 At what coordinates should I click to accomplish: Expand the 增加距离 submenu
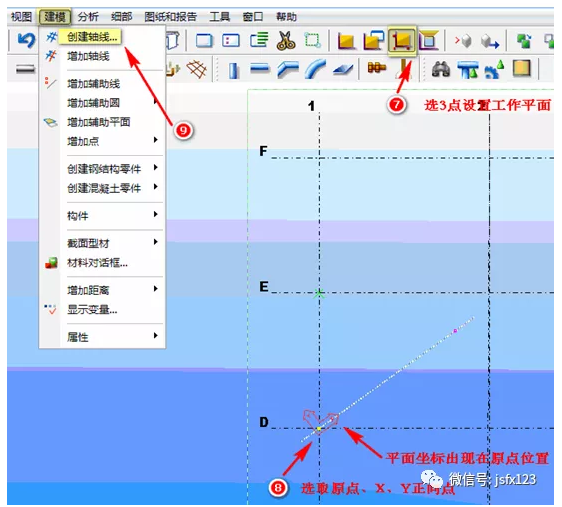point(102,290)
